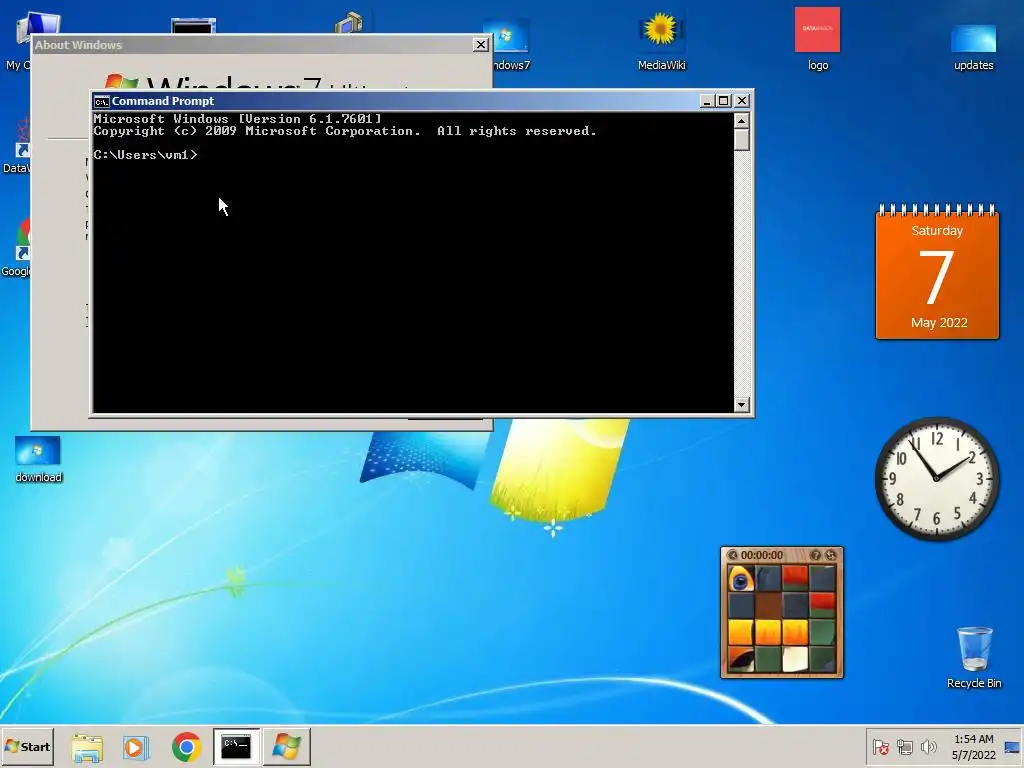
Task: Open the updates desktop folder
Action: [973, 46]
